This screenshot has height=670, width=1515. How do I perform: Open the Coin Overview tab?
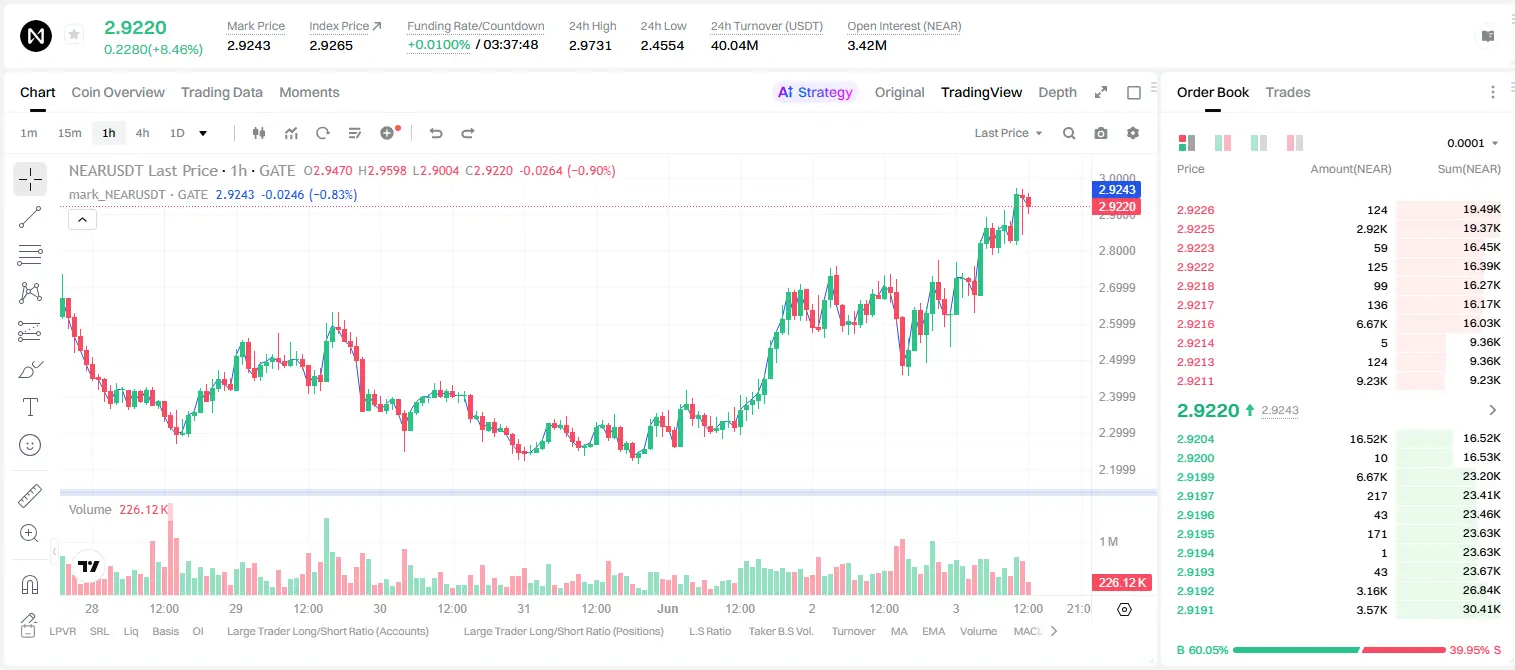point(118,92)
